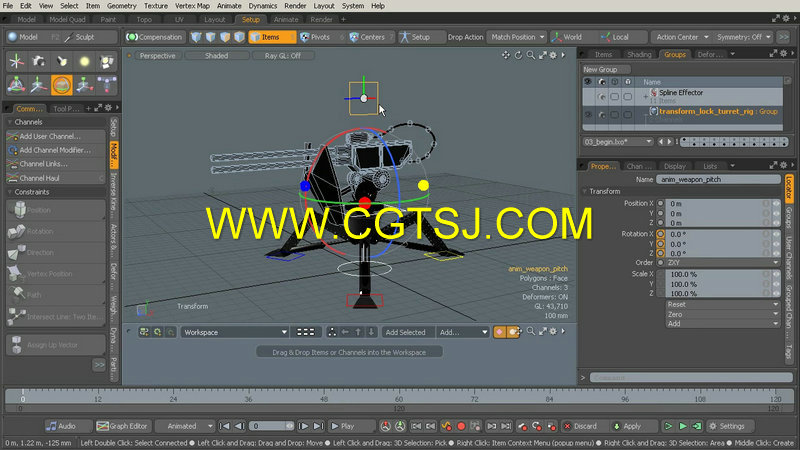The height and width of the screenshot is (450, 800).
Task: Zoom icon in the 3D viewport header
Action: click(x=531, y=55)
